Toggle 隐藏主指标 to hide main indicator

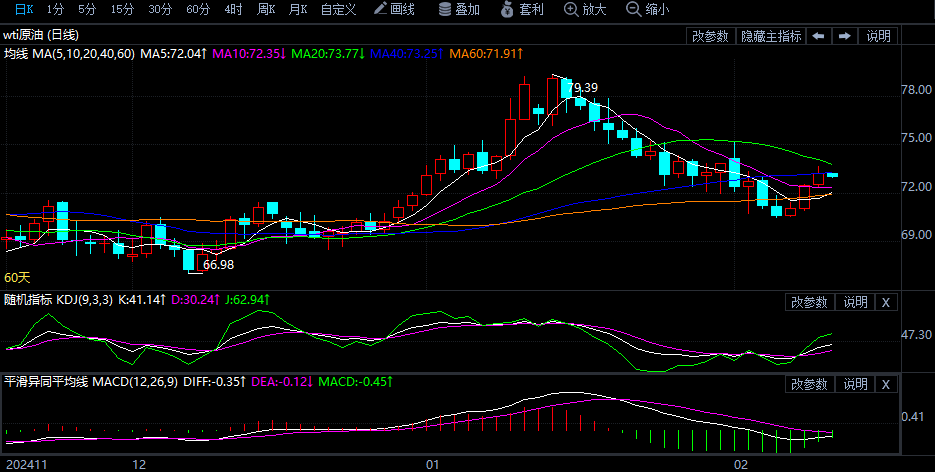tap(770, 36)
